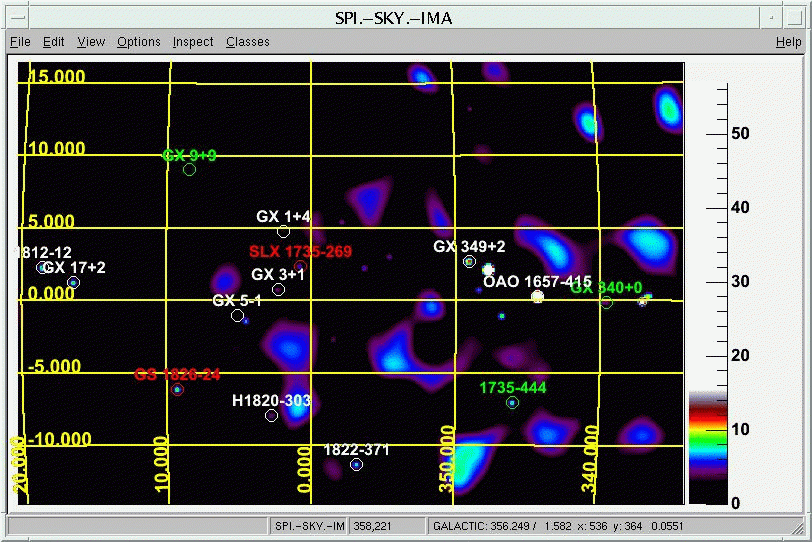Pick the 1822-371 source circle marker

point(356,465)
